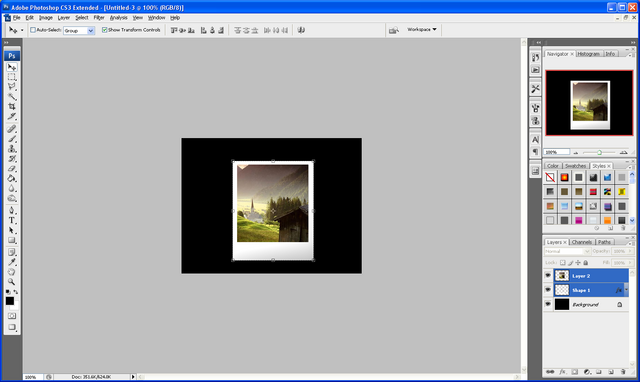Screen dimensions: 640x382
Task: Open Auto-Select Group dropdown
Action: point(79,31)
